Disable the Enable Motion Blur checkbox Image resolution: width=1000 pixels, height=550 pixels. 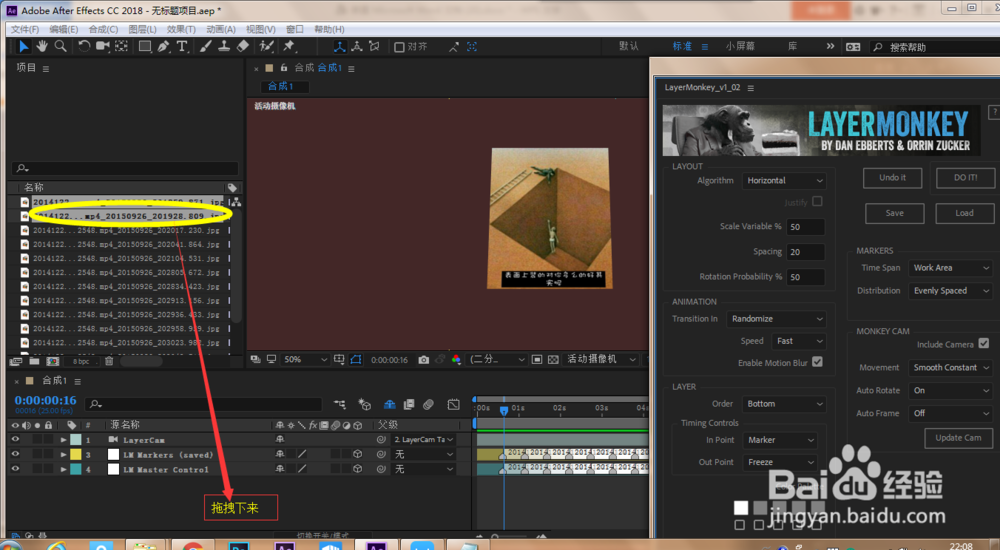(x=817, y=362)
